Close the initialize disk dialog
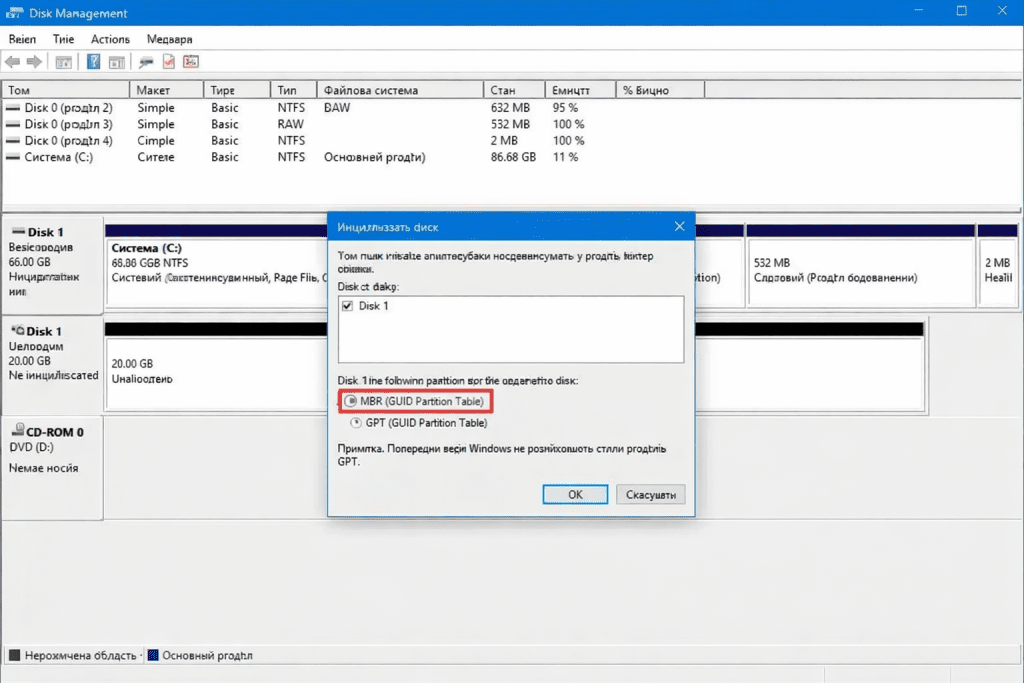Screen dimensions: 1024x683 679,226
